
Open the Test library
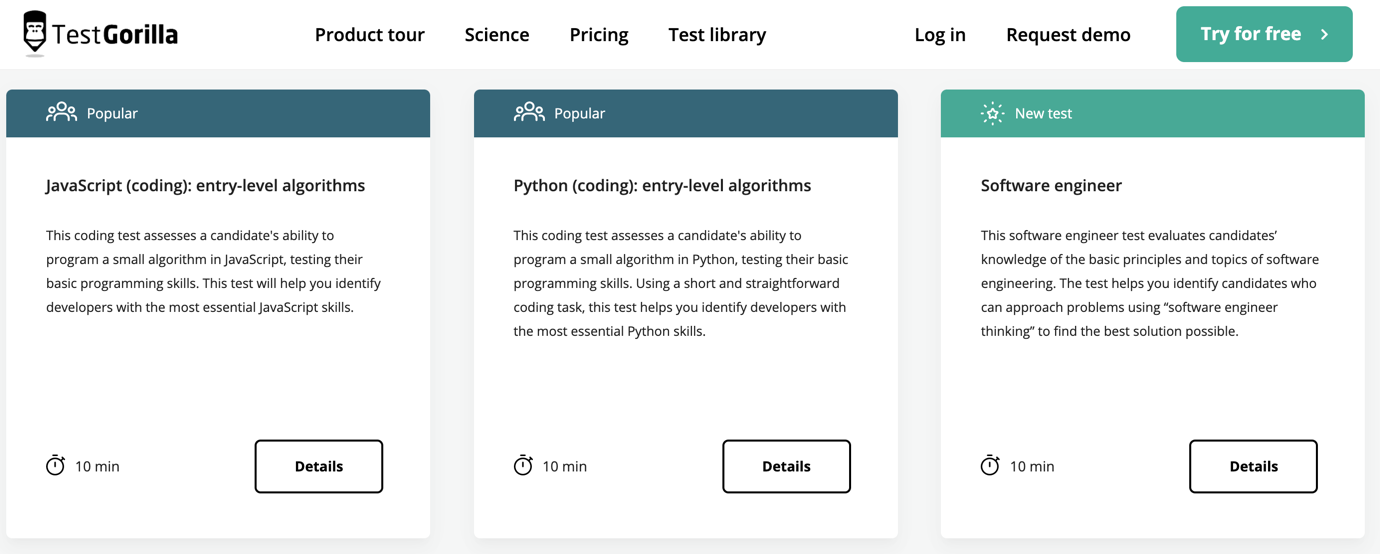tap(717, 34)
